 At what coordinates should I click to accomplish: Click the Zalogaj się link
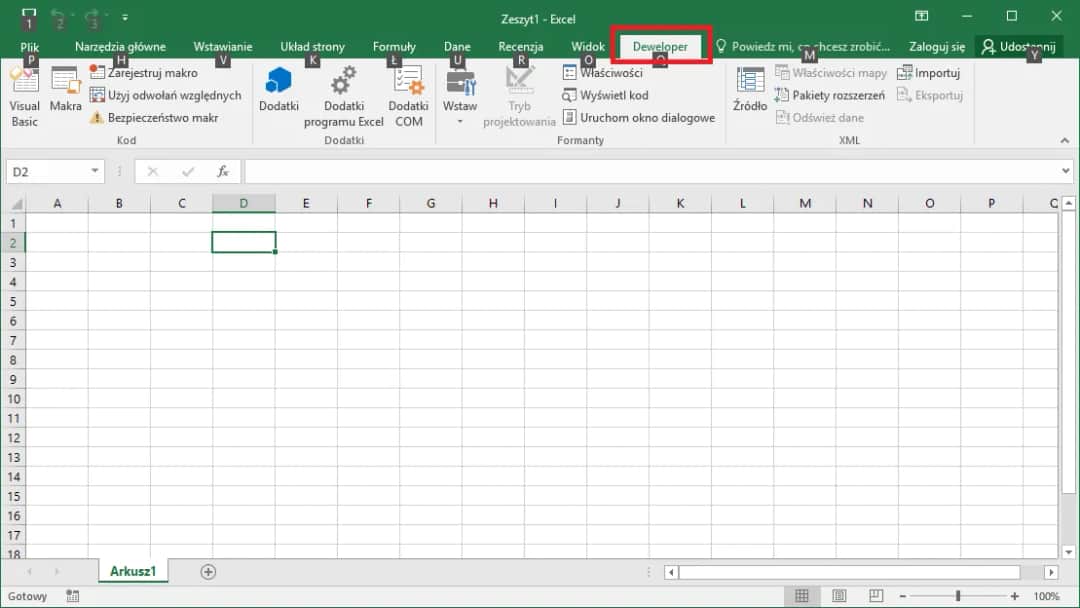935,46
